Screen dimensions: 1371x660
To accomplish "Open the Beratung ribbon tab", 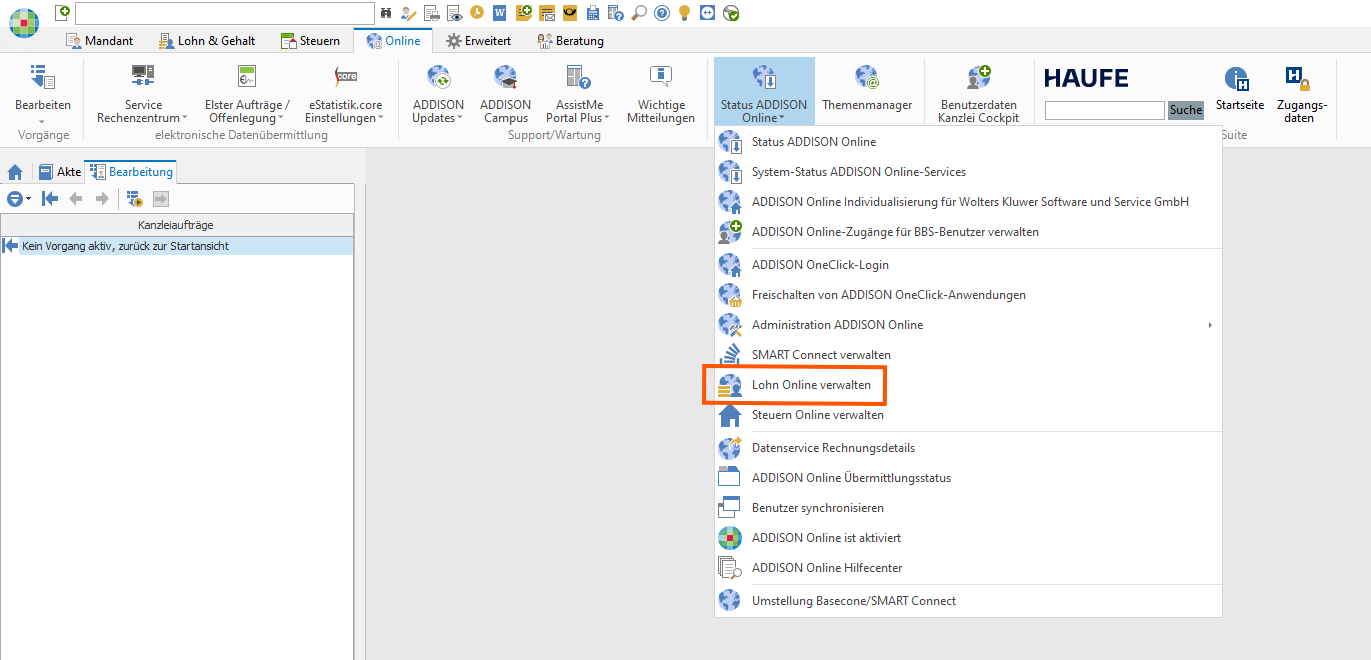I will pyautogui.click(x=570, y=41).
